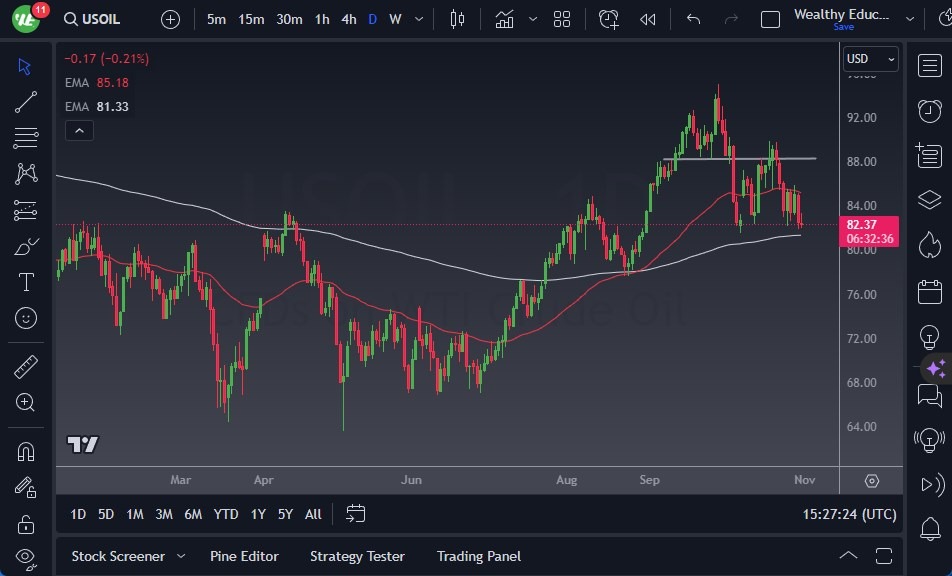Select the trend line tool

coord(24,102)
